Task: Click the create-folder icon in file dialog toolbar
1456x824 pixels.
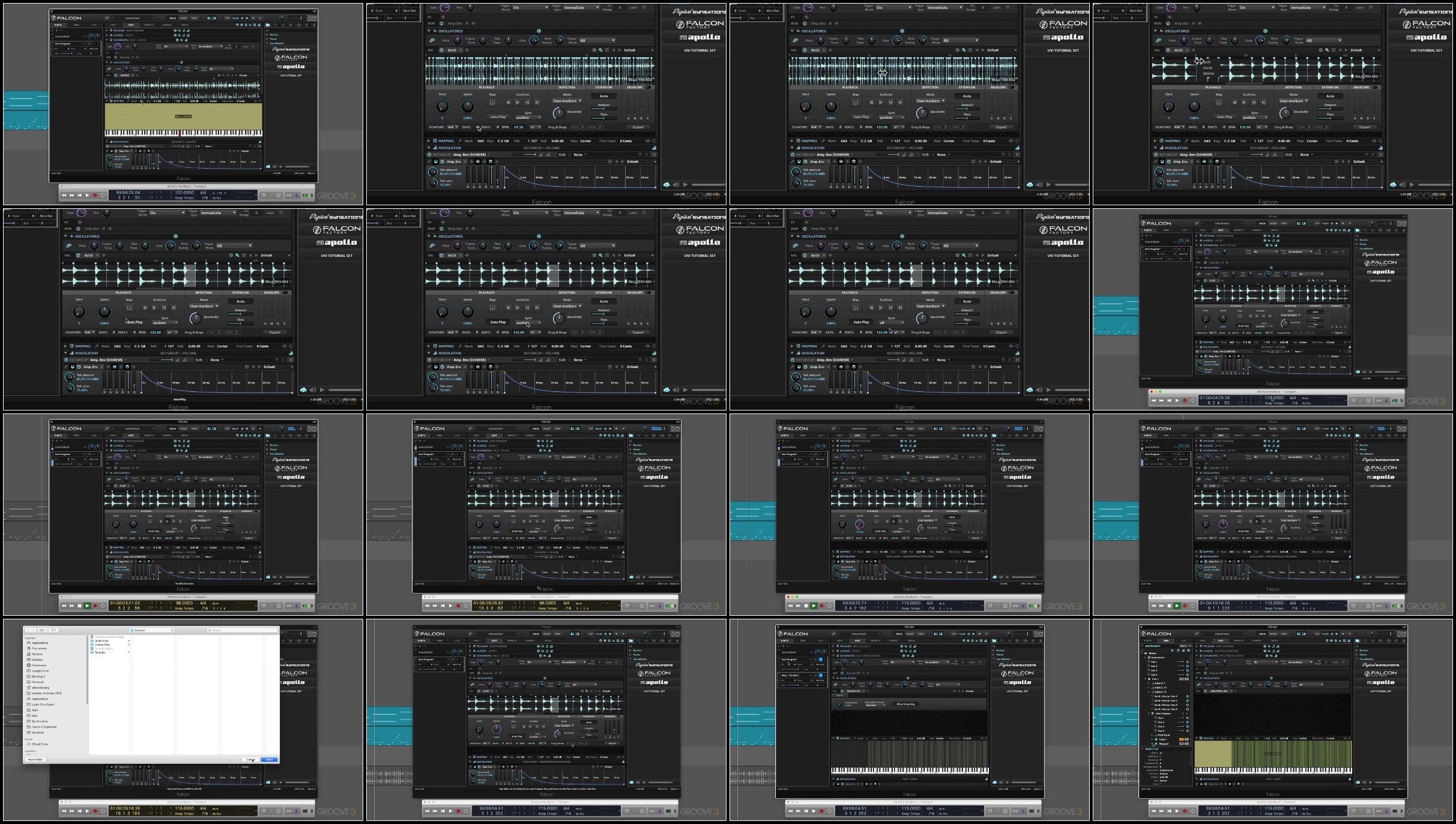Action: [x=53, y=630]
